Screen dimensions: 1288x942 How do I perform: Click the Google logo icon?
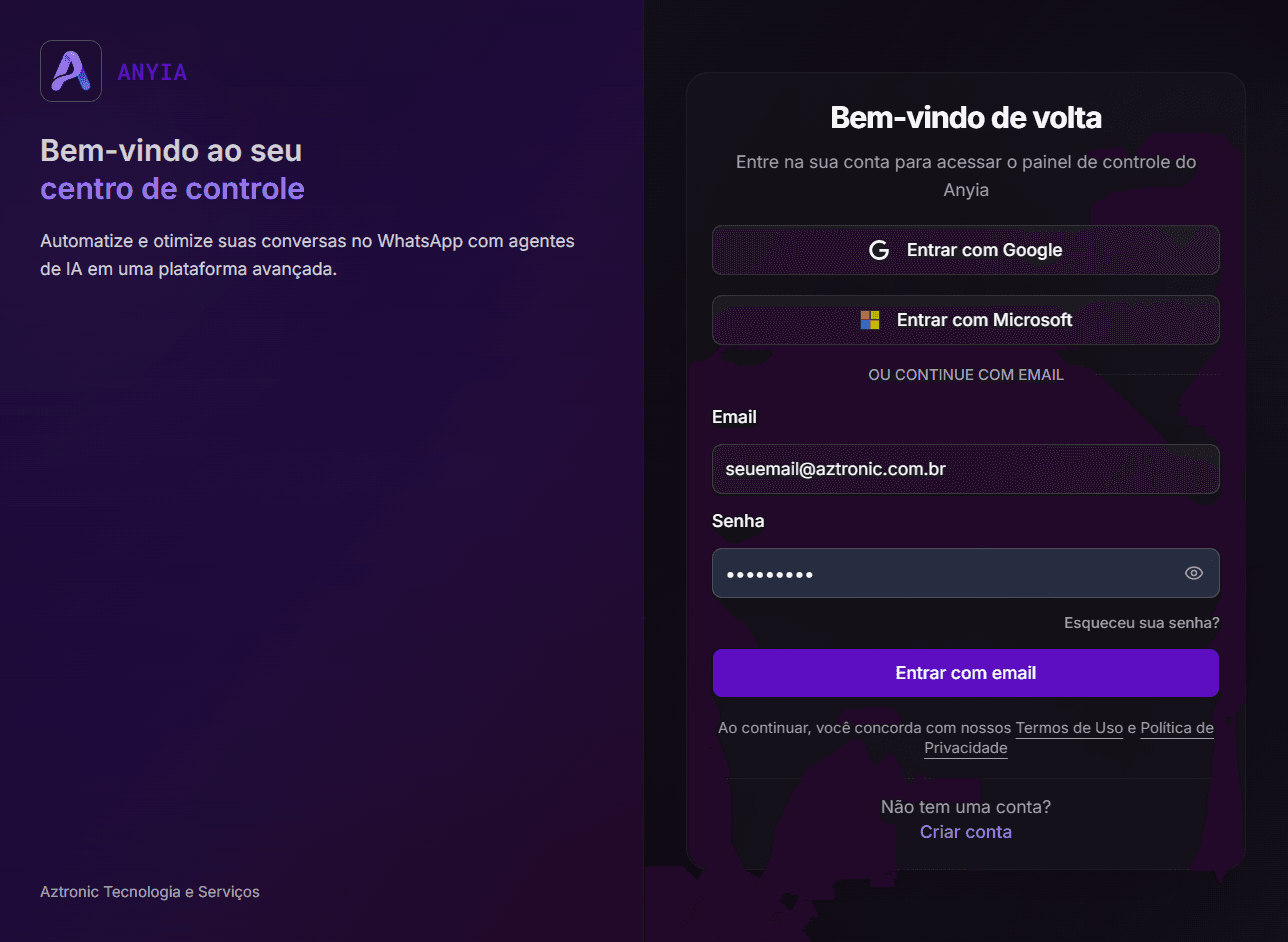coord(879,250)
